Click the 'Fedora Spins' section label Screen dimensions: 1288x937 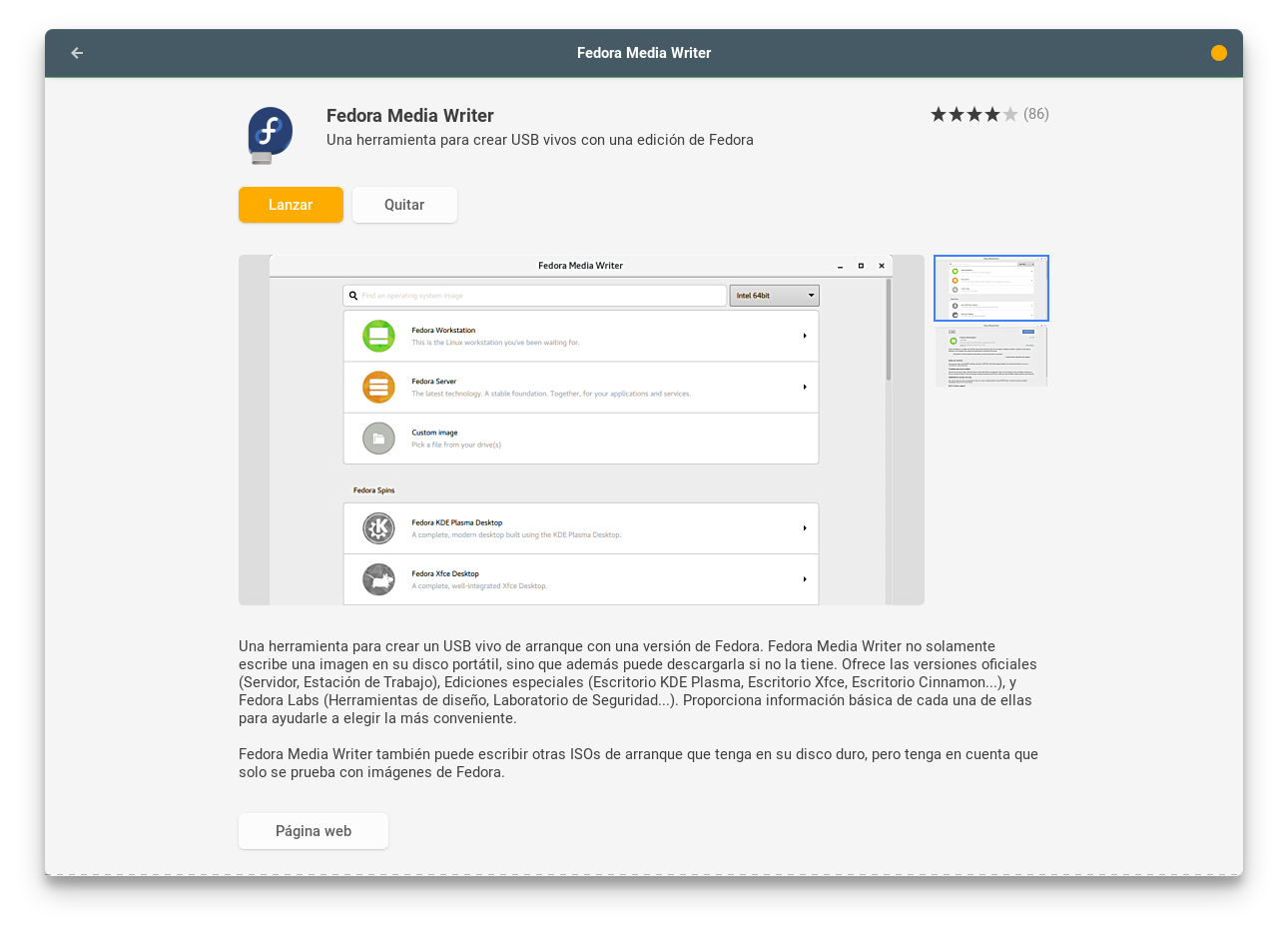pos(373,490)
